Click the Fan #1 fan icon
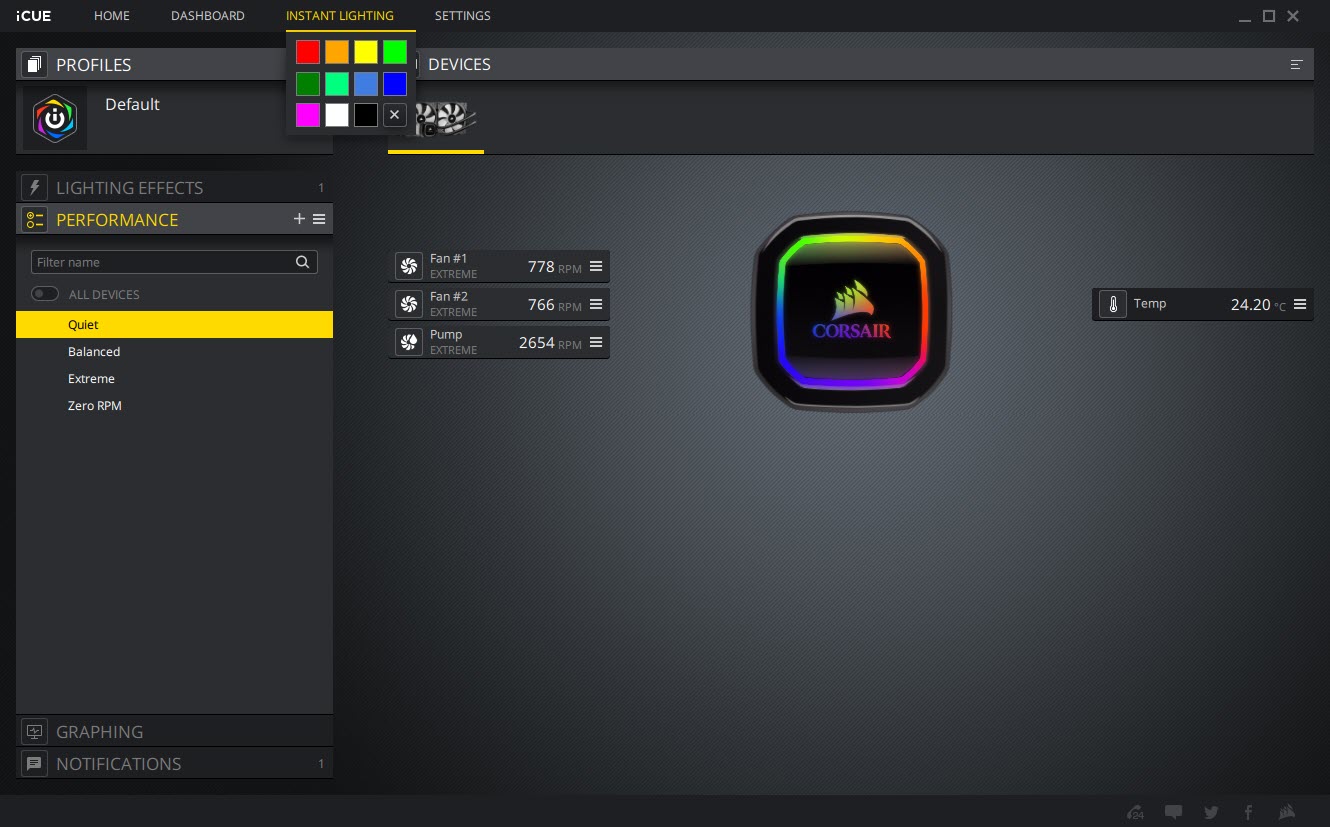 point(408,266)
